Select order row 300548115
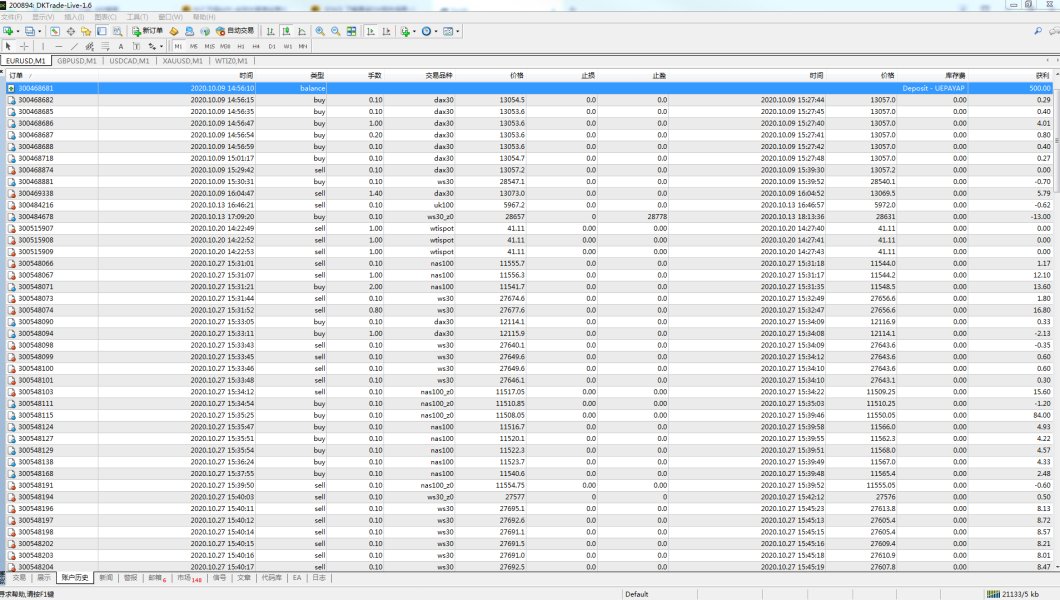1060x600 pixels. click(x=40, y=415)
